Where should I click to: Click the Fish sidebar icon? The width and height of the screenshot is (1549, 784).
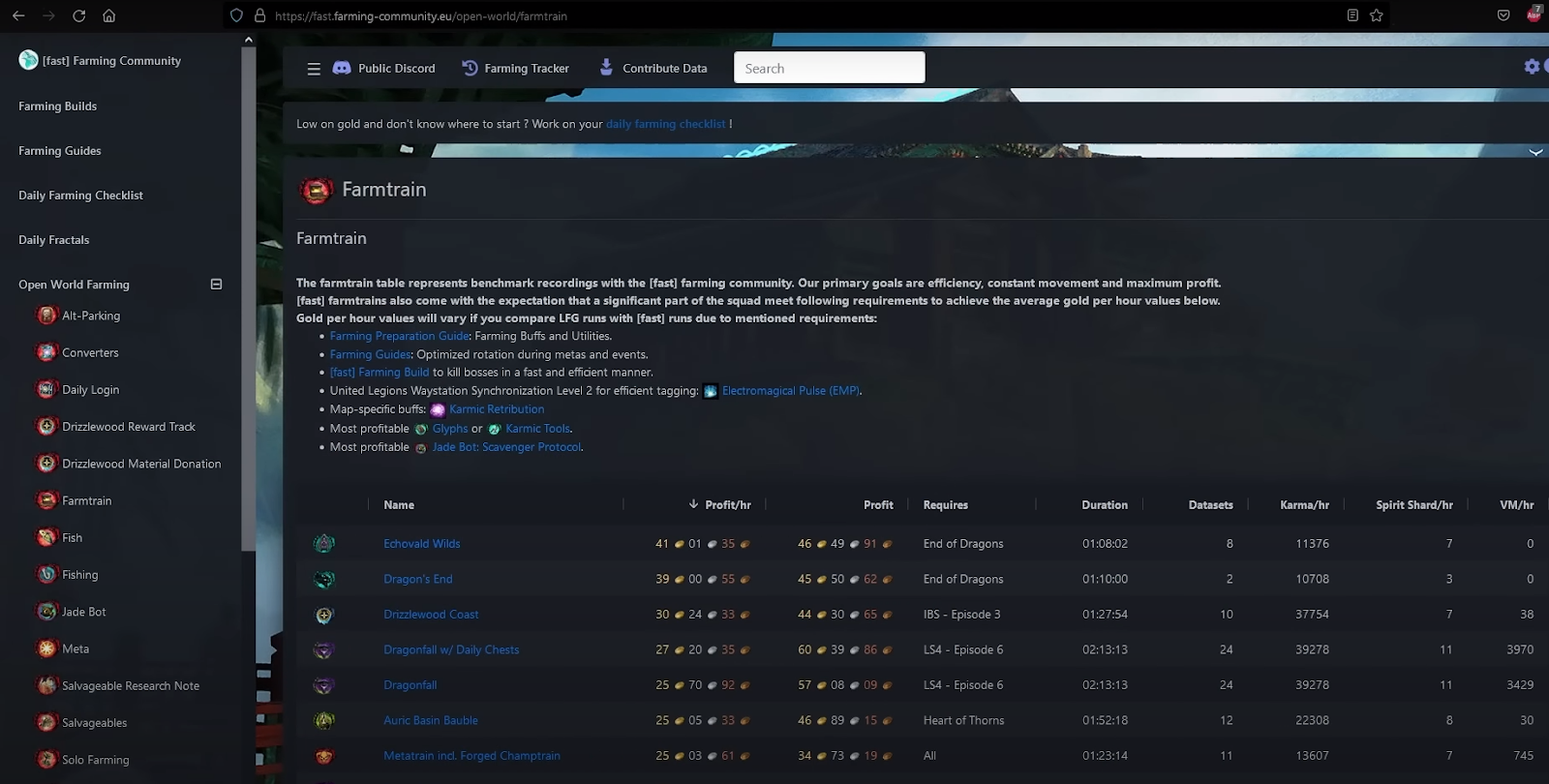coord(46,537)
